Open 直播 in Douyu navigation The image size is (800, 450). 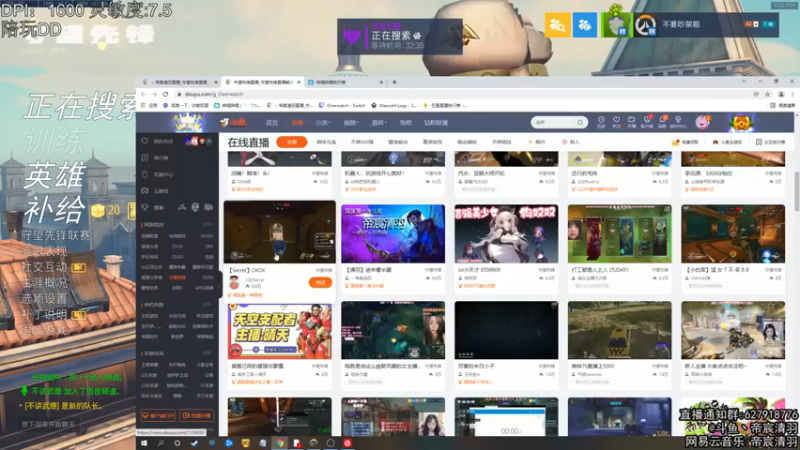coord(297,123)
